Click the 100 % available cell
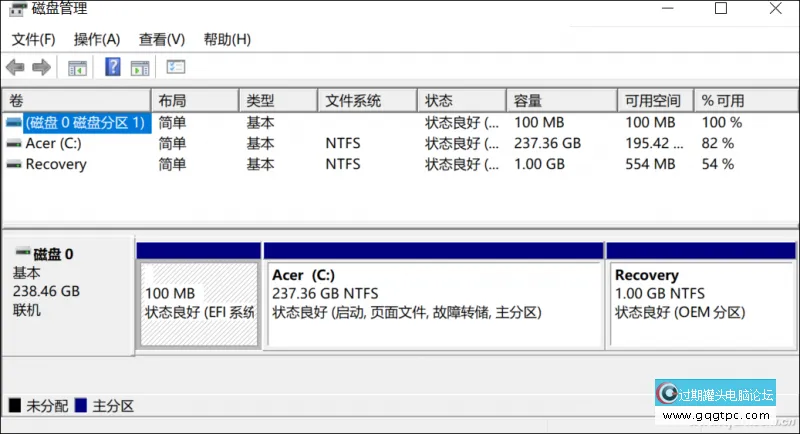 [x=722, y=122]
